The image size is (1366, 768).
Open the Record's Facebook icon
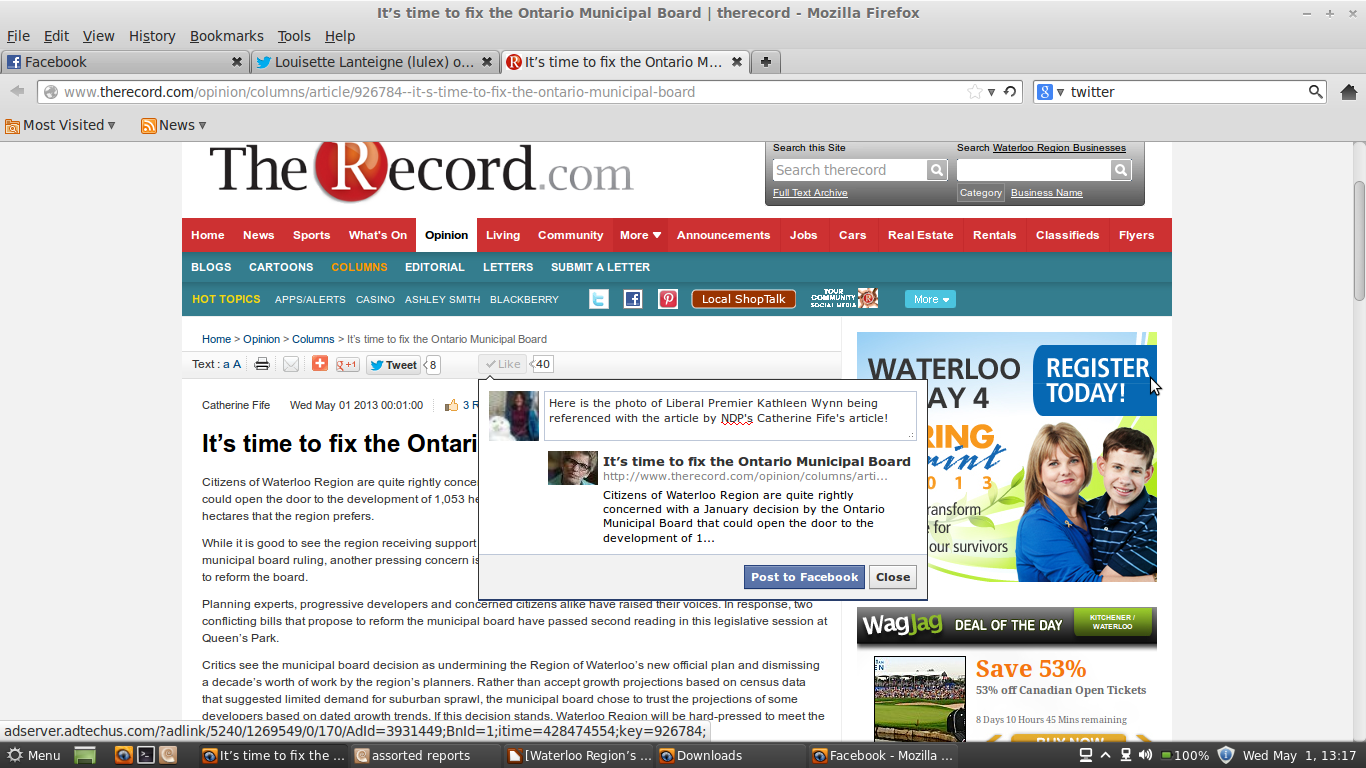click(633, 299)
